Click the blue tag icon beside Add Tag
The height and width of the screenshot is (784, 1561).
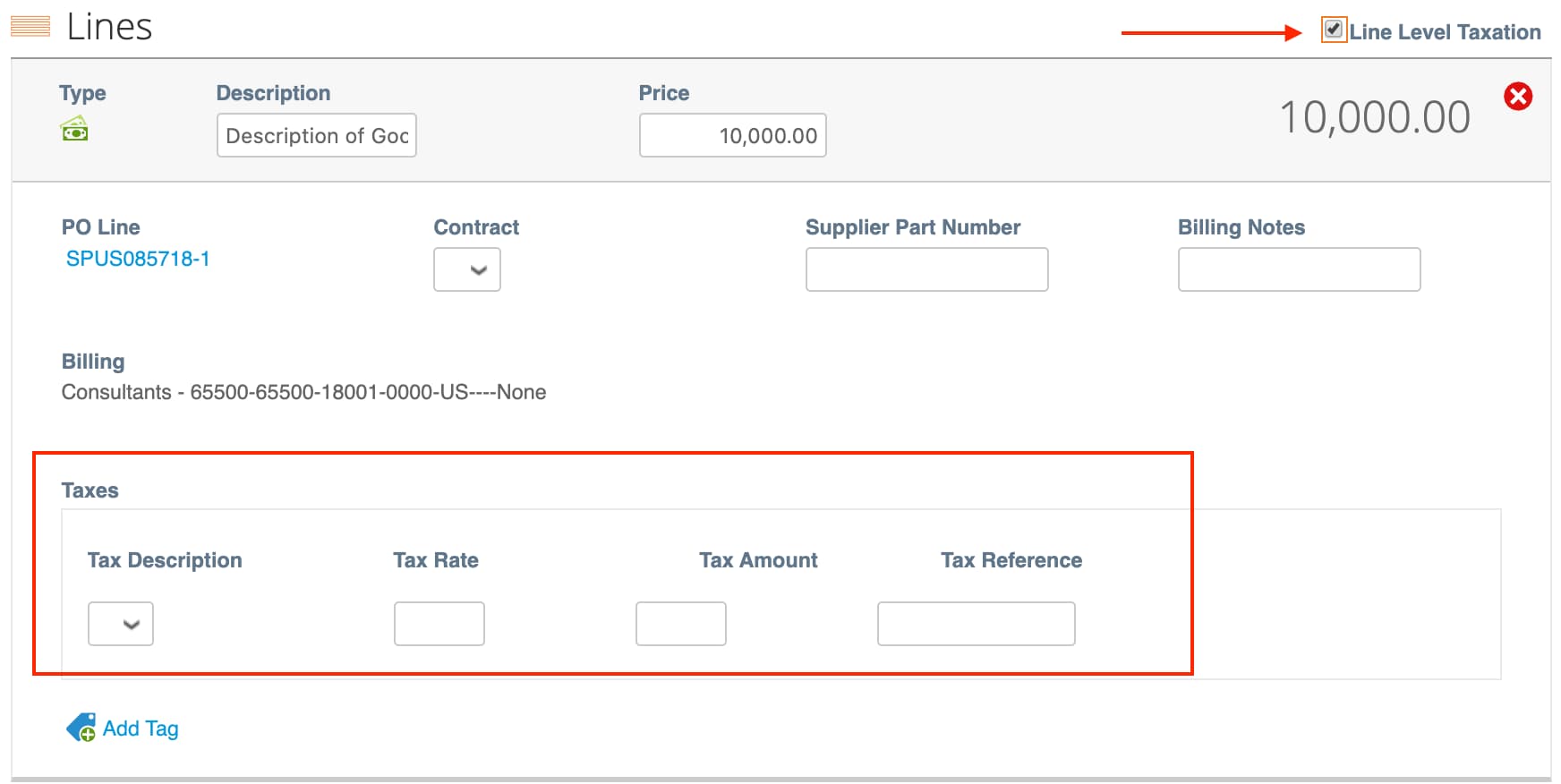pos(81,728)
